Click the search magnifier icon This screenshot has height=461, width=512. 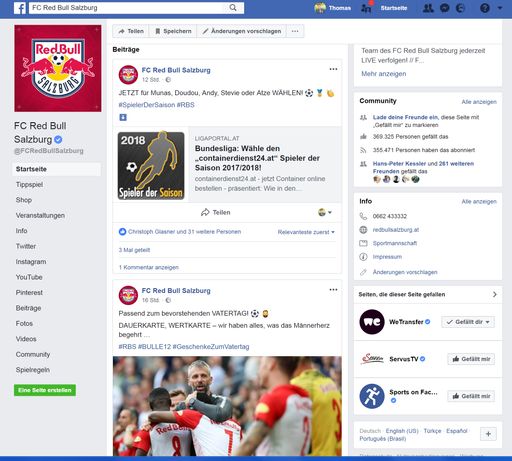point(233,8)
